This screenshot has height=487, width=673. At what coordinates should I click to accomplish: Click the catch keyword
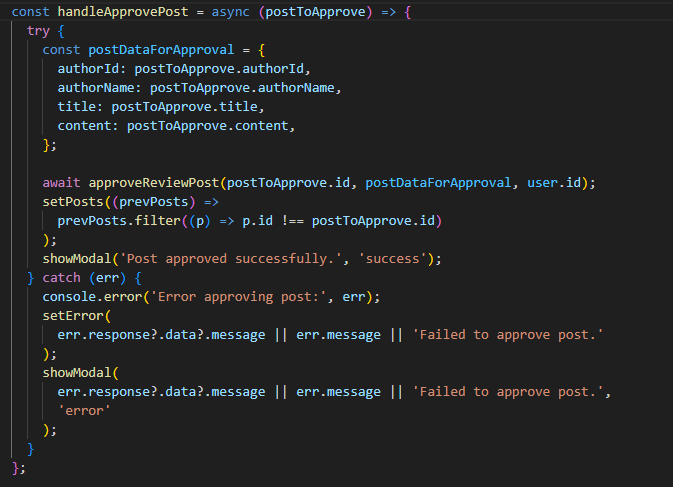click(x=61, y=277)
